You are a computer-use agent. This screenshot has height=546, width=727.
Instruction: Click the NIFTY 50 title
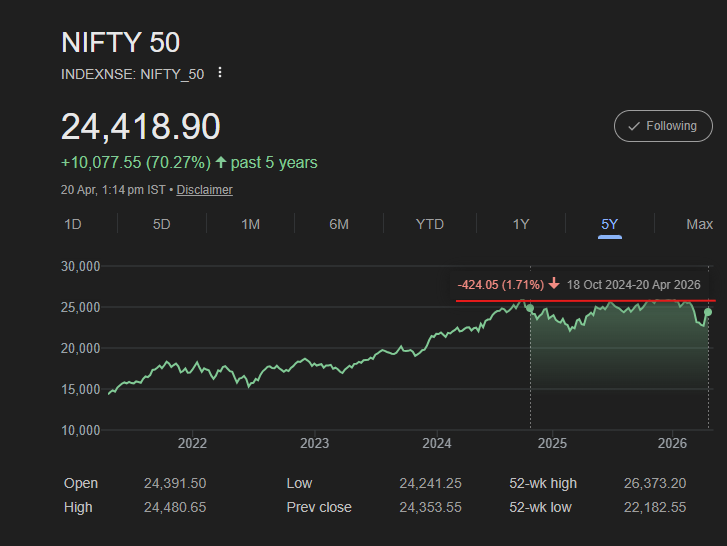[x=121, y=43]
